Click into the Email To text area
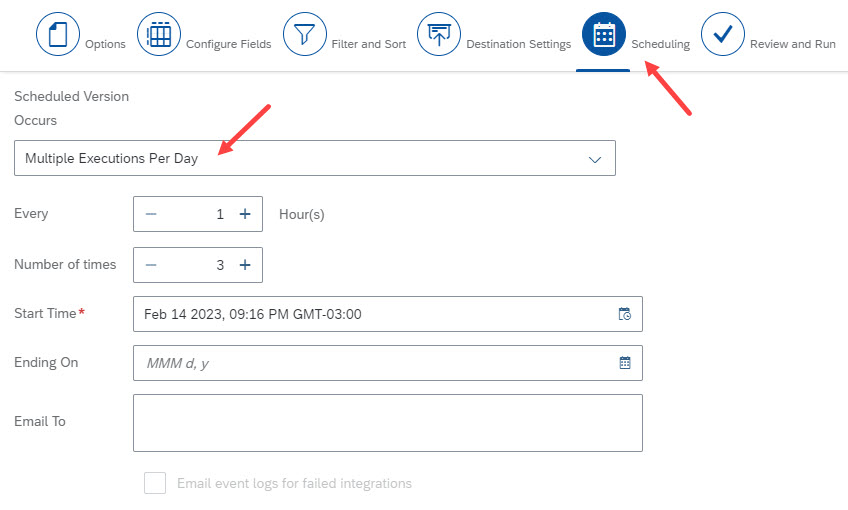 (x=388, y=423)
